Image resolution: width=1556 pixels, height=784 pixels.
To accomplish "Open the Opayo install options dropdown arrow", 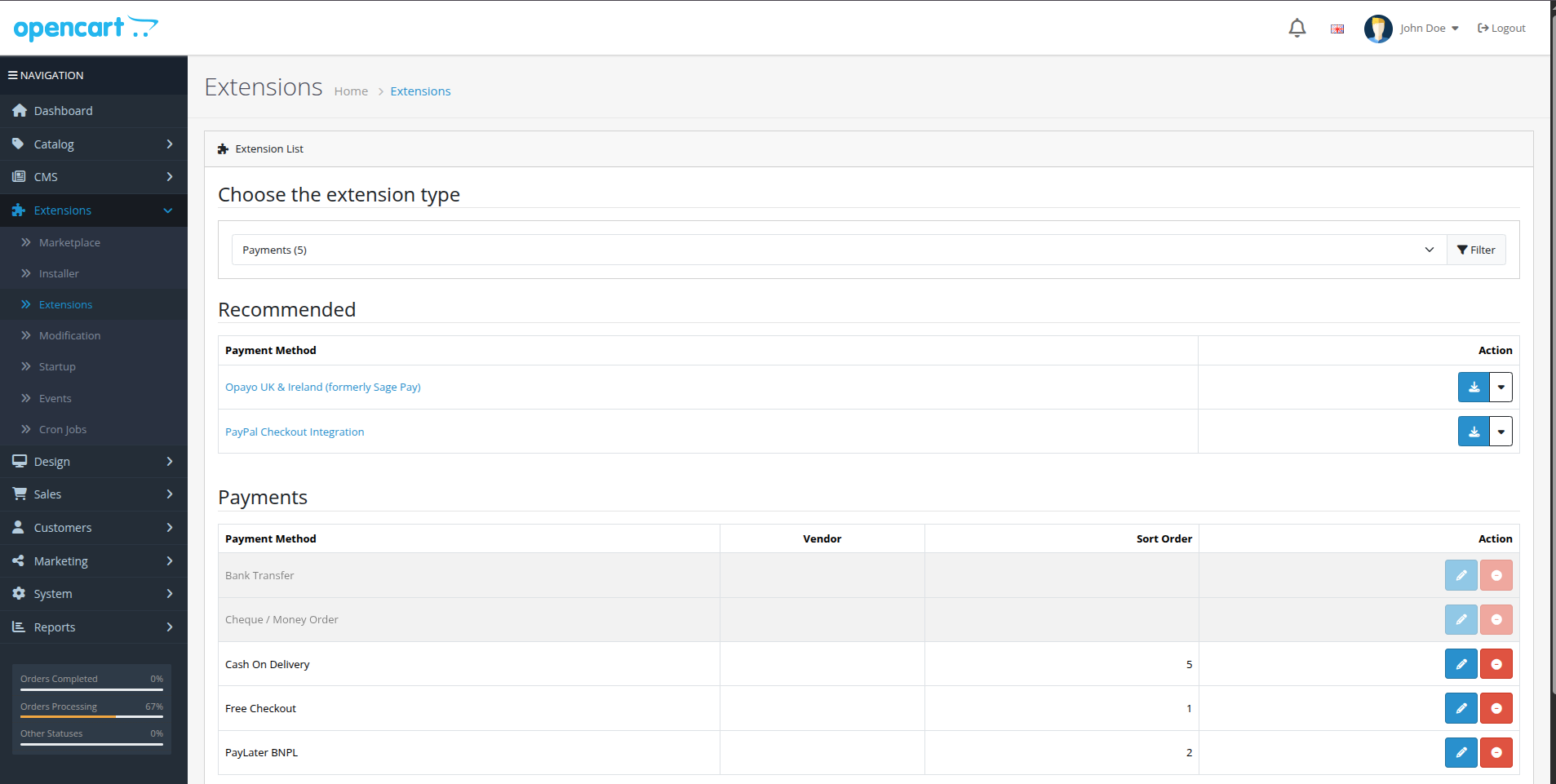I will click(x=1501, y=388).
